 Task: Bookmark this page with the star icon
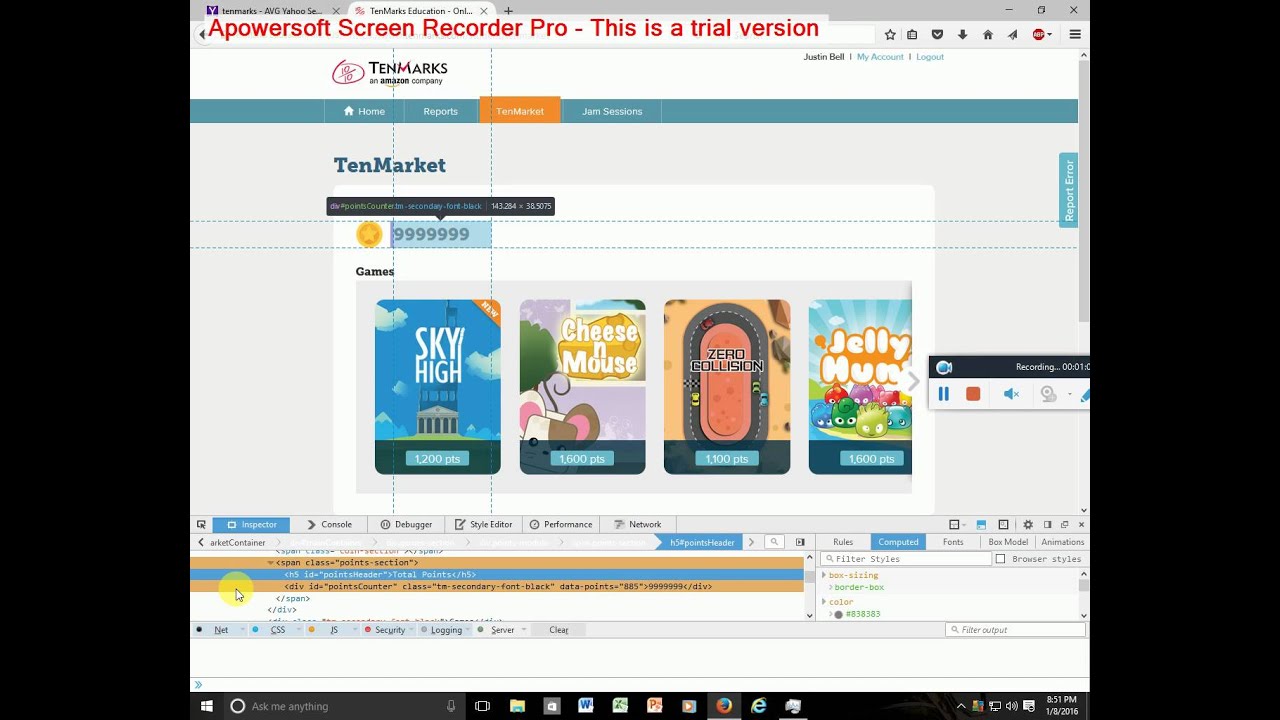pos(890,34)
